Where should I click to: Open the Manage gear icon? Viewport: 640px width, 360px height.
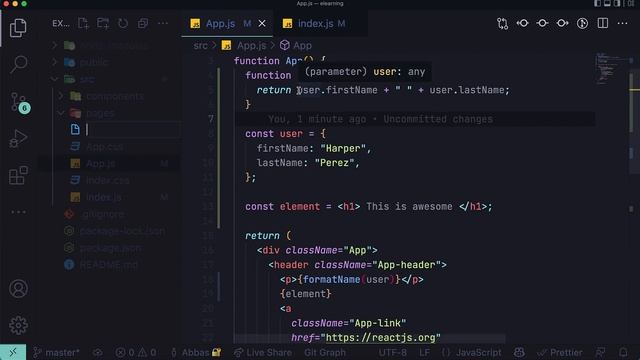click(x=18, y=325)
